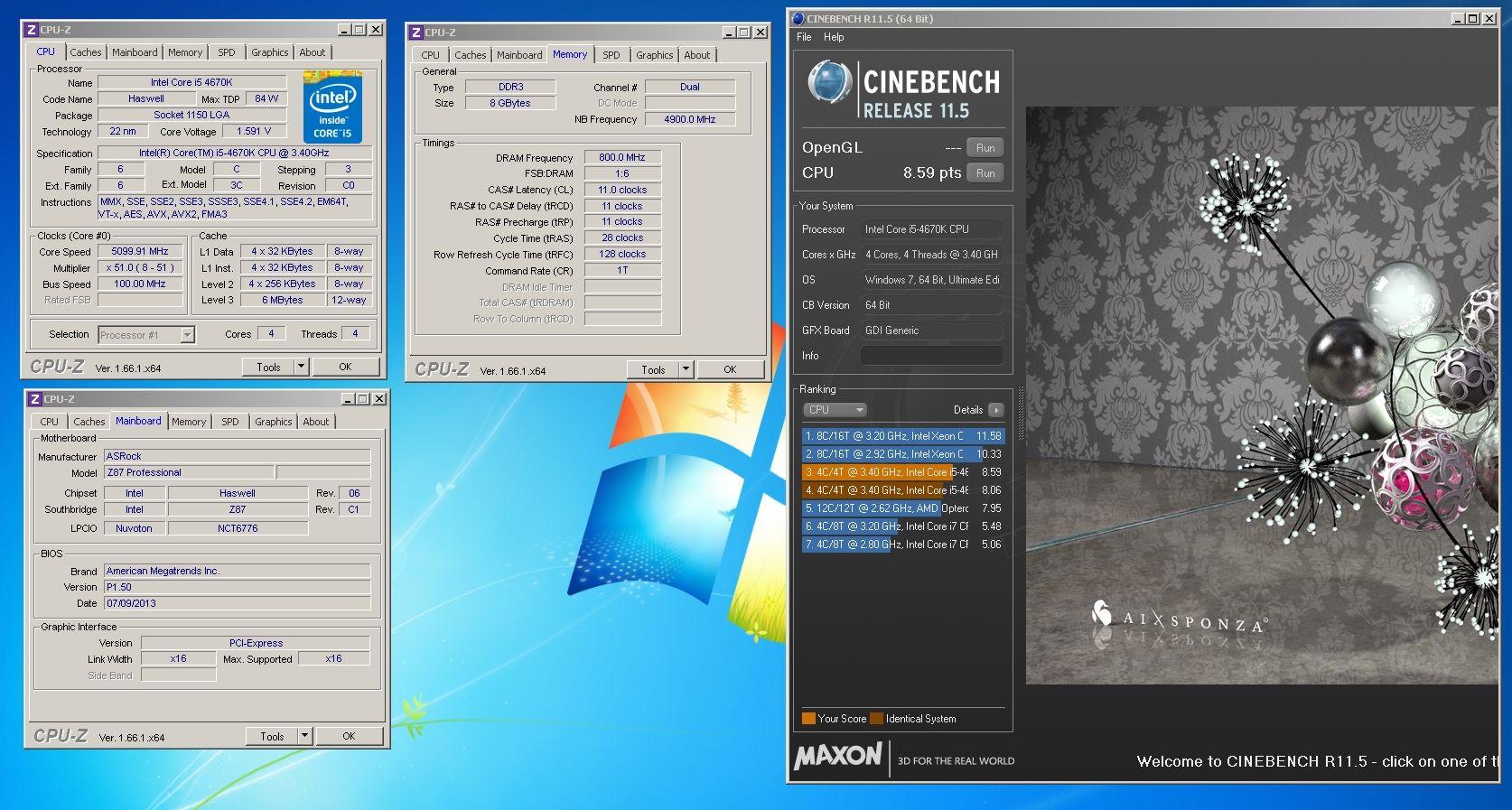Switch to Caches tab in CPU window
1512x810 pixels.
[86, 52]
